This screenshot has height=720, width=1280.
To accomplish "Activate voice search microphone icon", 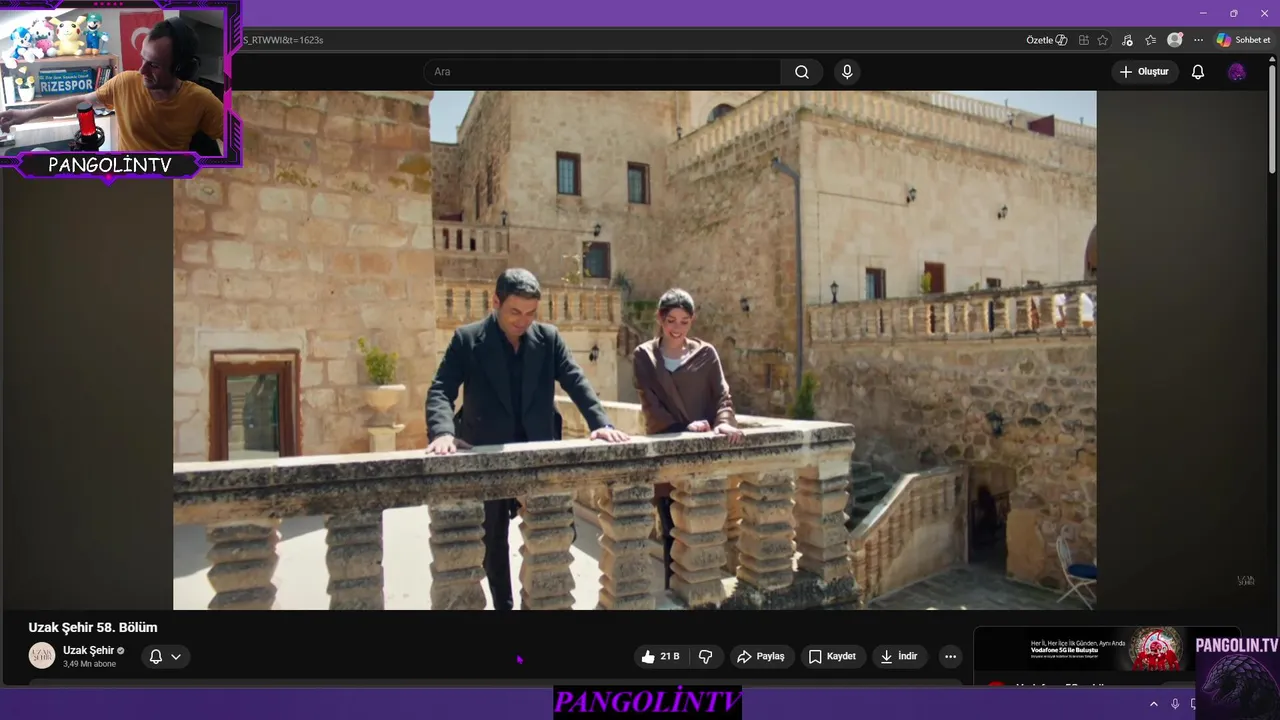I will (847, 72).
